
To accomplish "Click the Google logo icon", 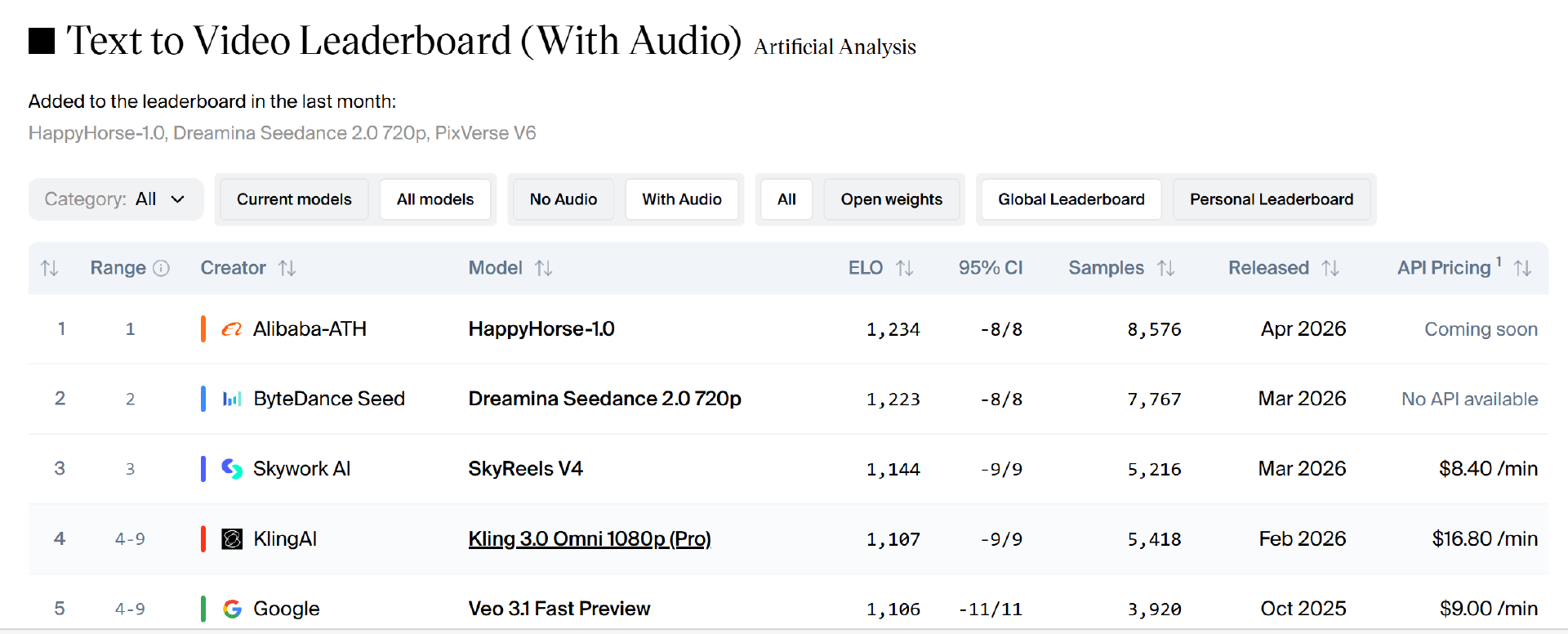I will click(232, 609).
